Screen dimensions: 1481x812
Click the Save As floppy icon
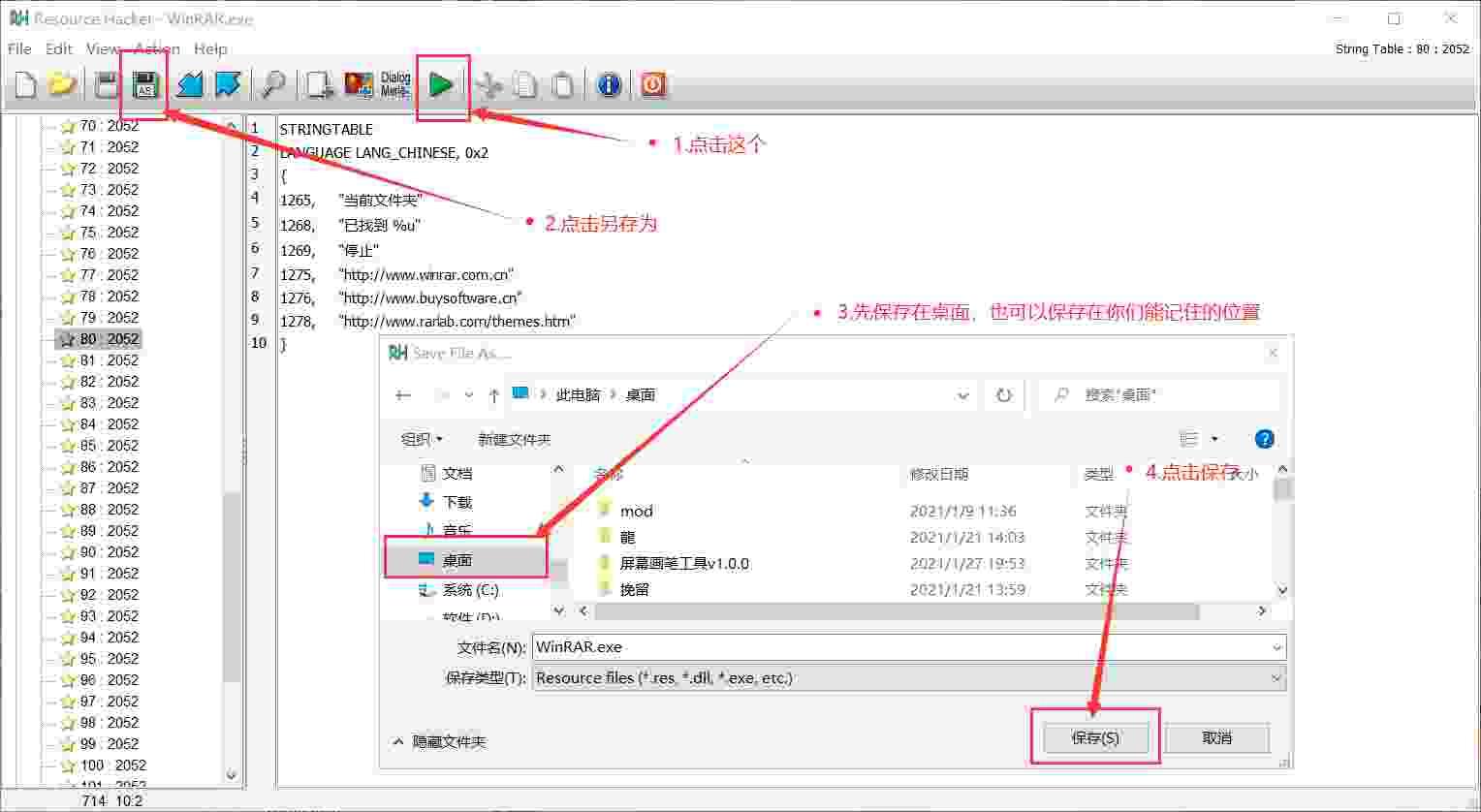145,85
